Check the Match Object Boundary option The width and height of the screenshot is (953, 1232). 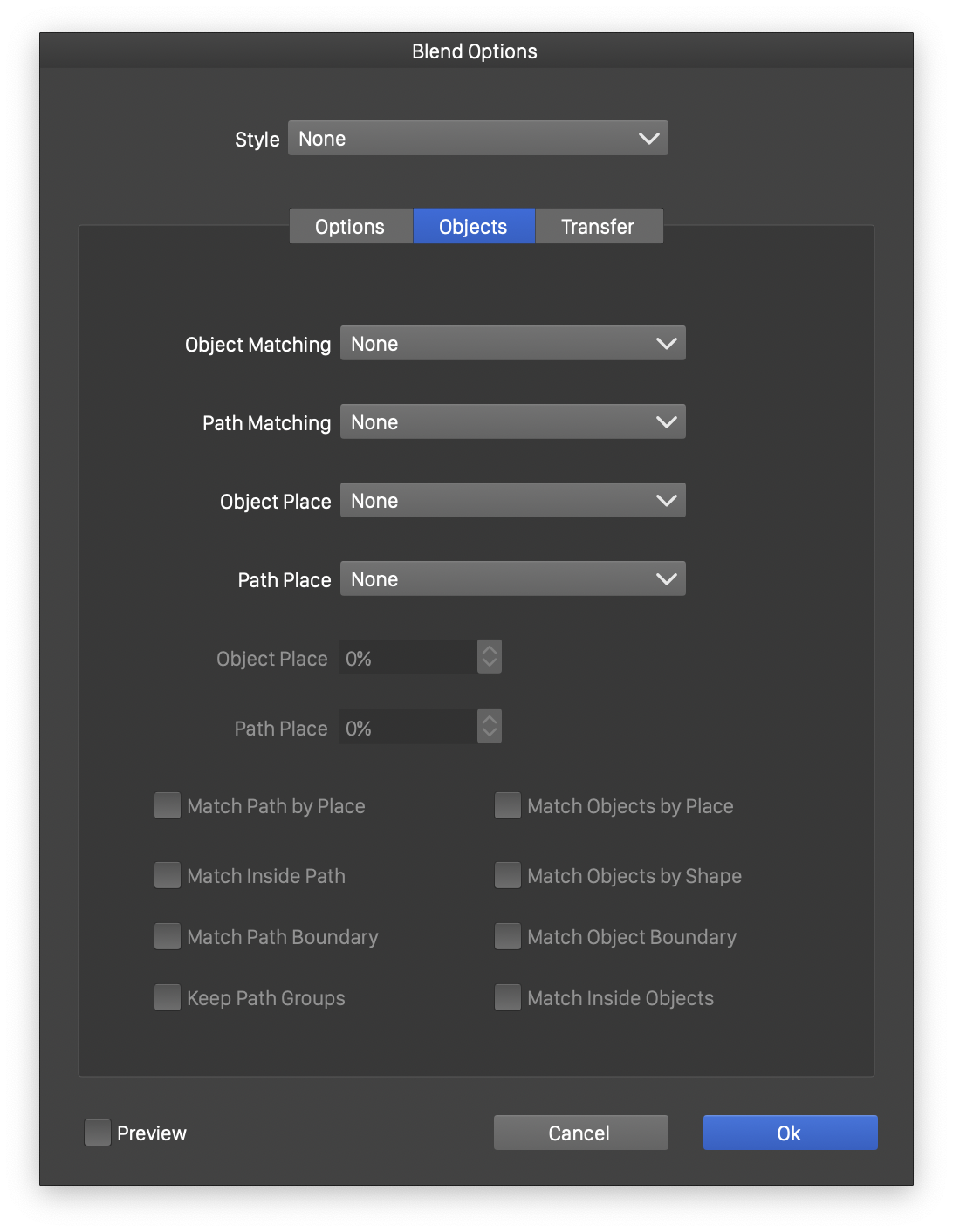pyautogui.click(x=508, y=936)
